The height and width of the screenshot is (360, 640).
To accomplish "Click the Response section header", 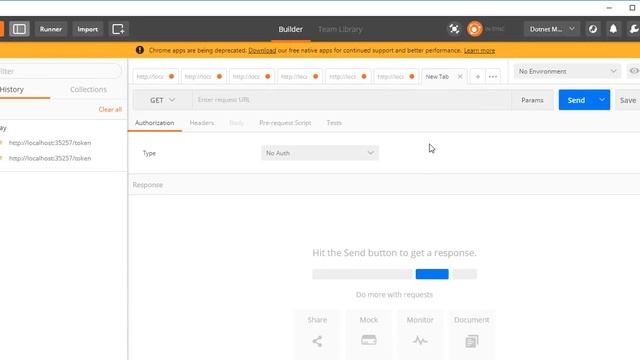I will 148,185.
